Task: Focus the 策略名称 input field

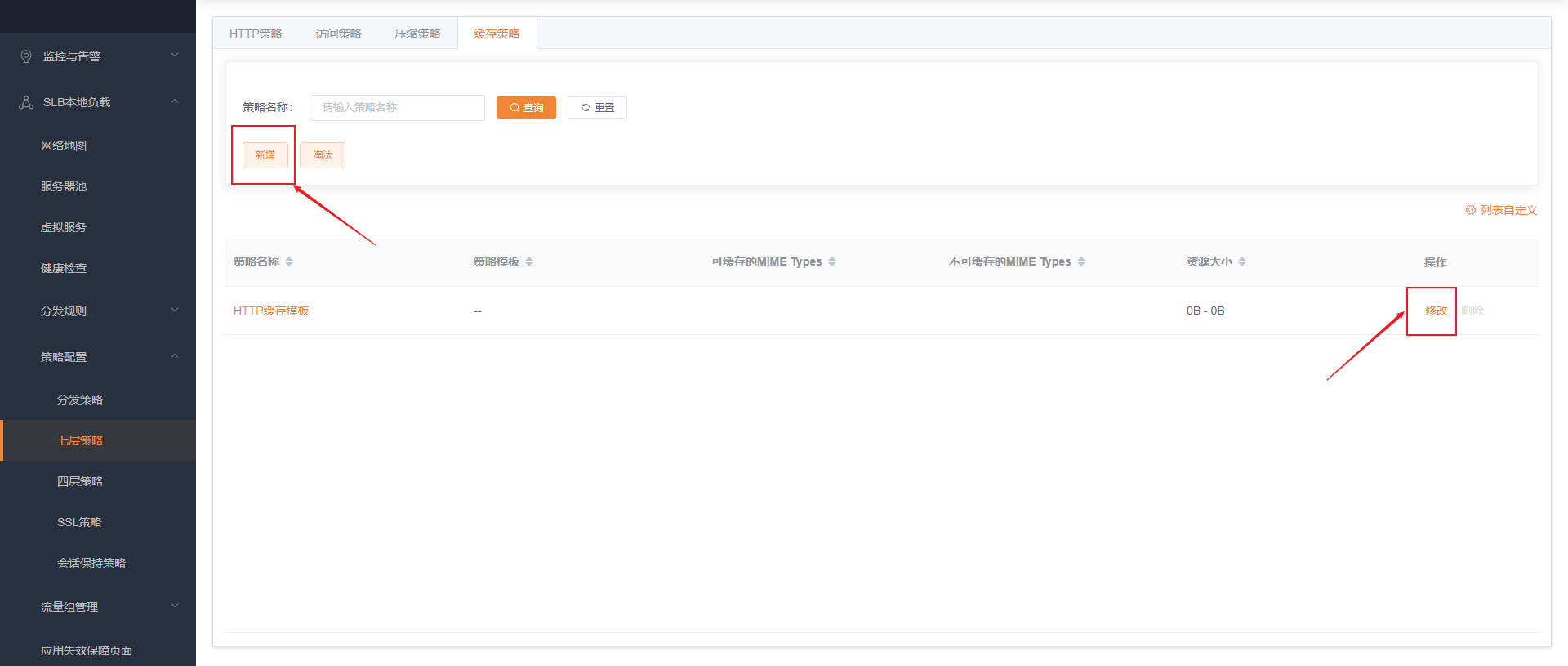Action: click(x=397, y=108)
